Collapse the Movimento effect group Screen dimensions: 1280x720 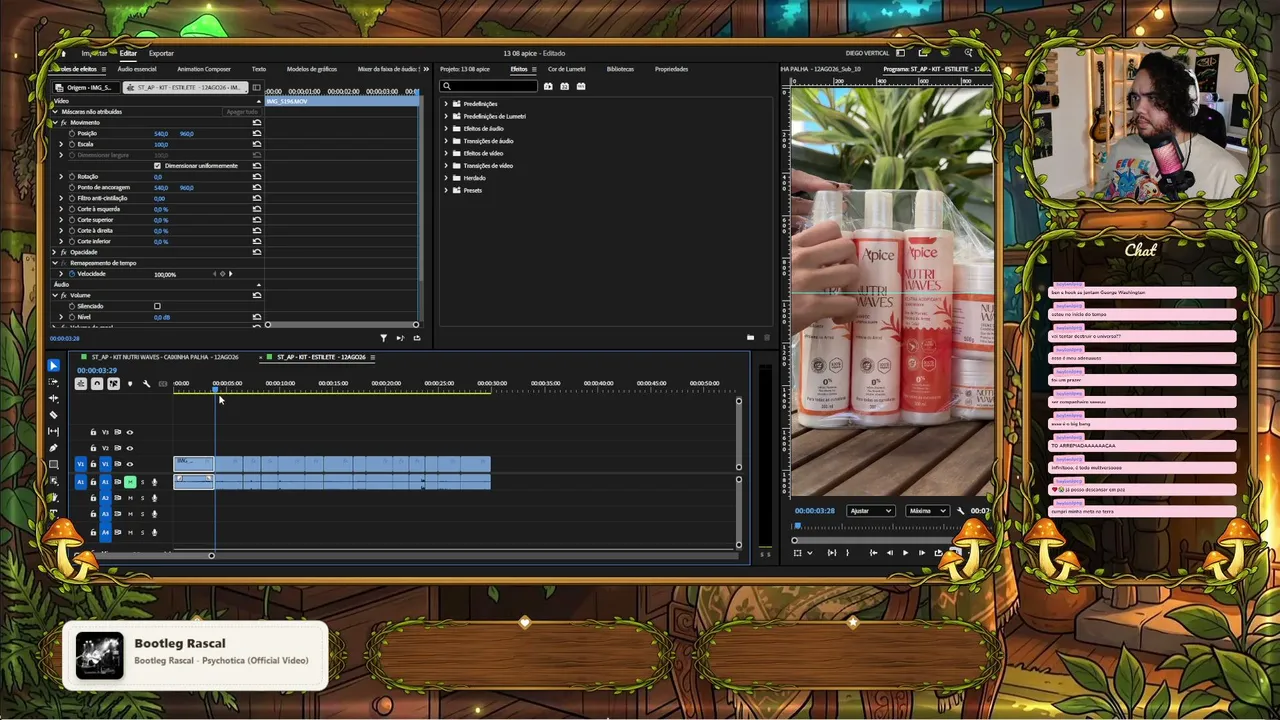(54, 122)
